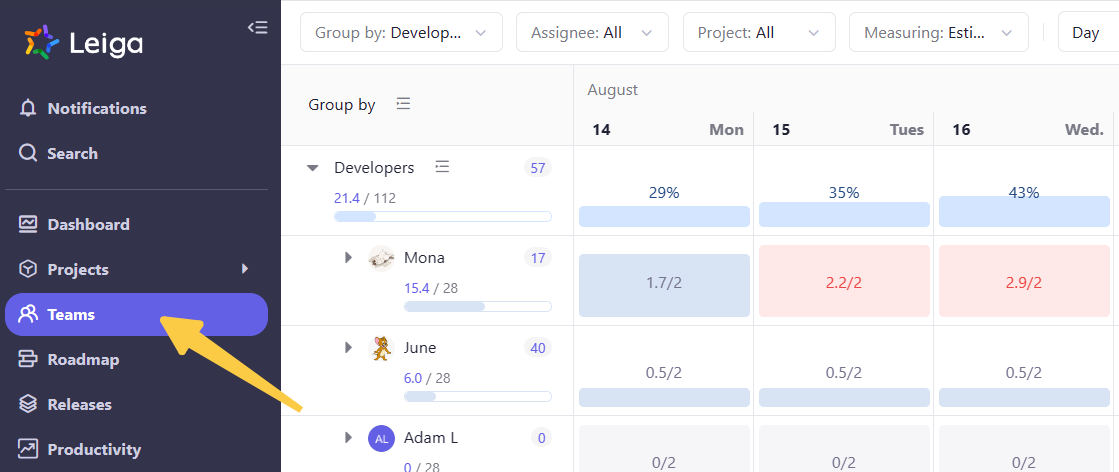Click Adam L's 0/2 cell on Monday 14
This screenshot has width=1119, height=472.
pos(664,449)
